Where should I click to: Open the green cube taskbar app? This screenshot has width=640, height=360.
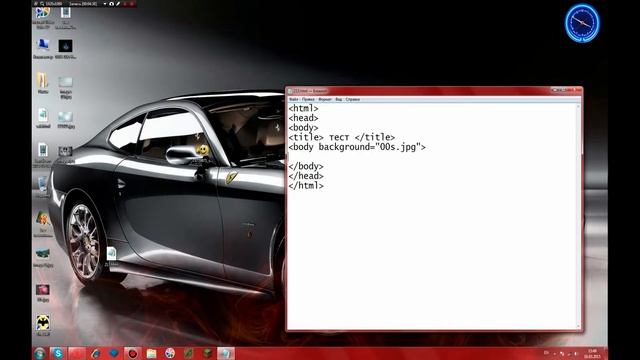coord(207,353)
